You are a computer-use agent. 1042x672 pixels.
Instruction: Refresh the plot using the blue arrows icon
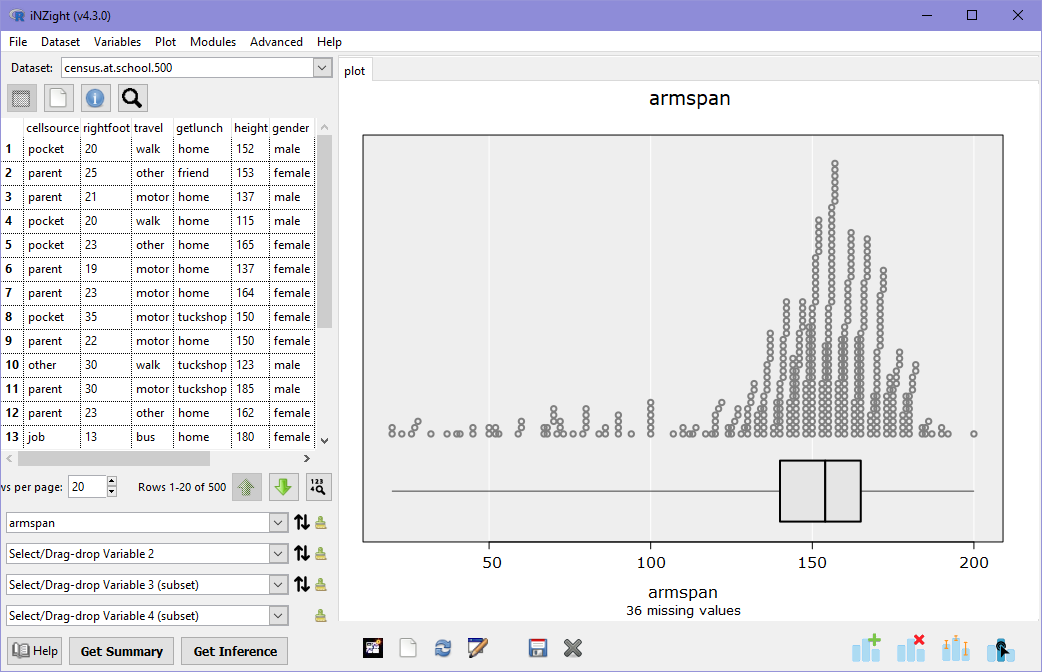pos(443,648)
